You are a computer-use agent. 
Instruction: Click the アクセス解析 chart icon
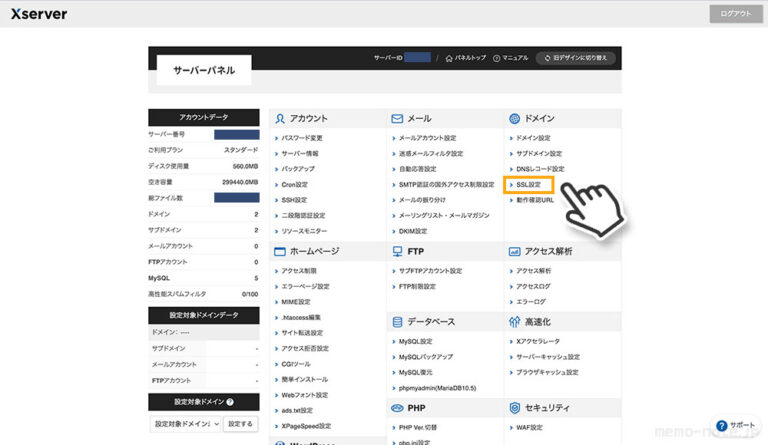(x=514, y=252)
